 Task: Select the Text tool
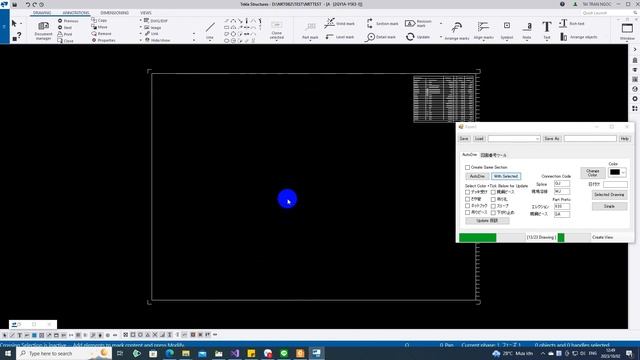pyautogui.click(x=547, y=30)
